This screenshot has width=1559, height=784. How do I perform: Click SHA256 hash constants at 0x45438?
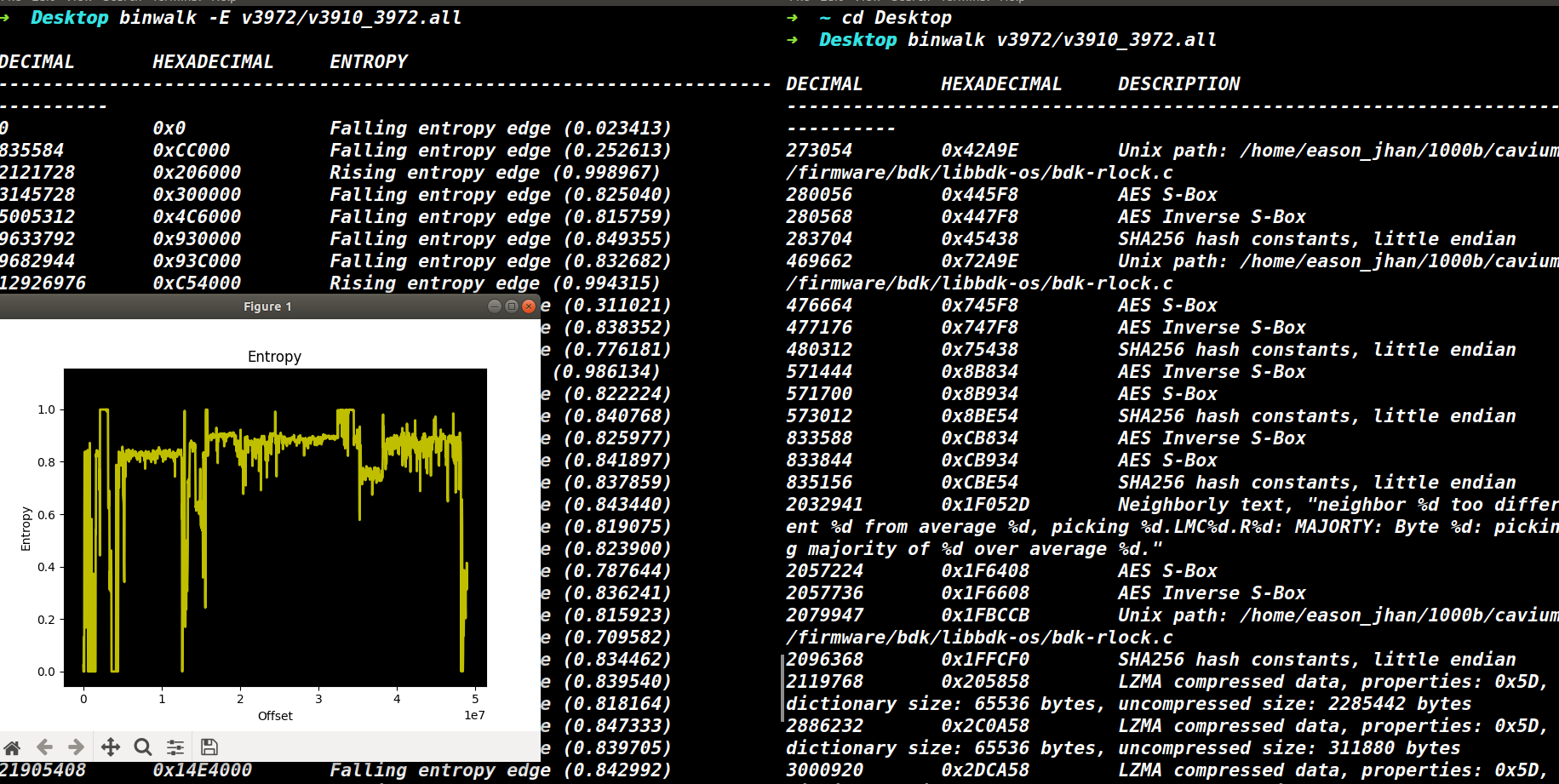[1317, 239]
